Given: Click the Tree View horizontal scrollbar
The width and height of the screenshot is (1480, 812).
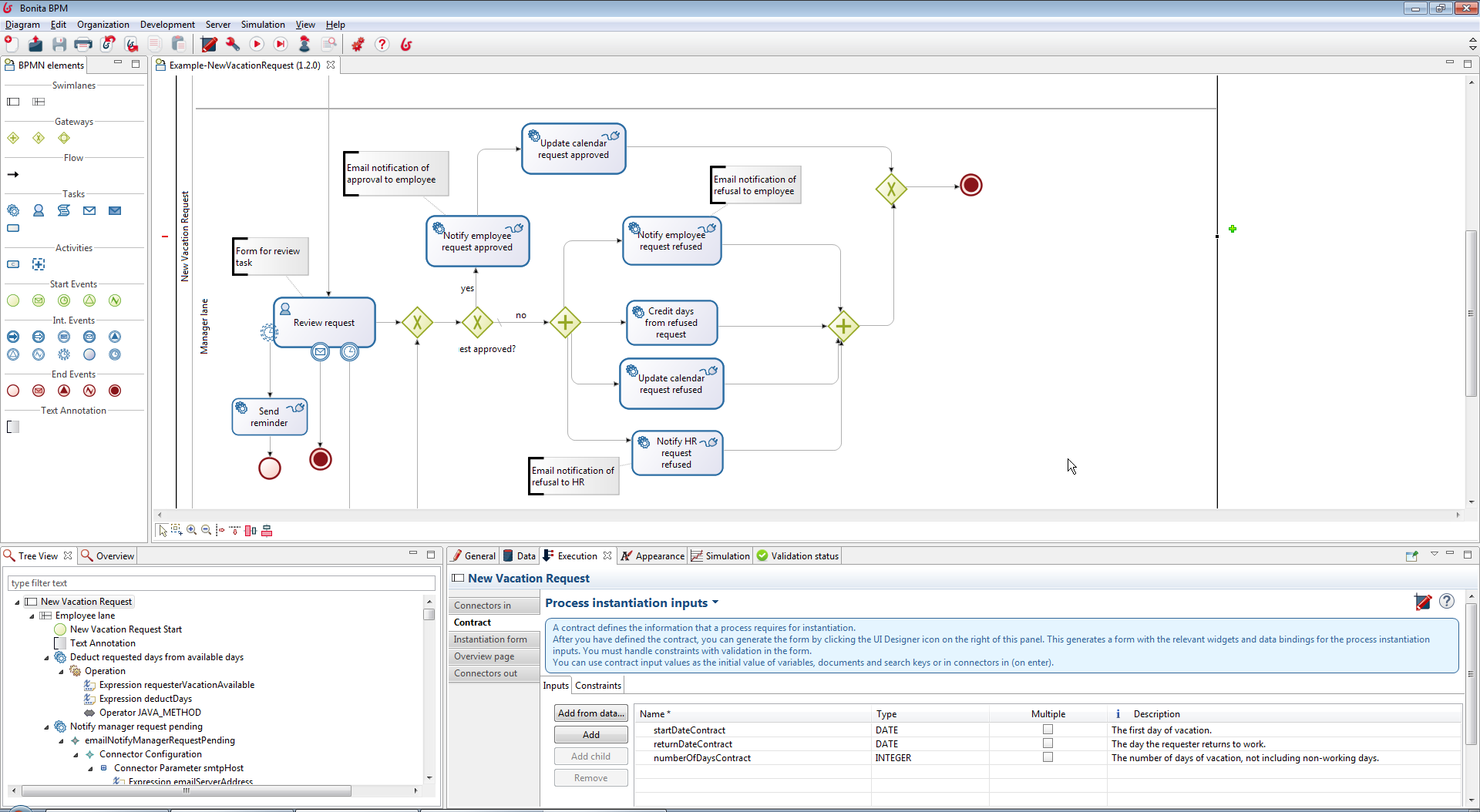Looking at the screenshot, I should (x=186, y=790).
